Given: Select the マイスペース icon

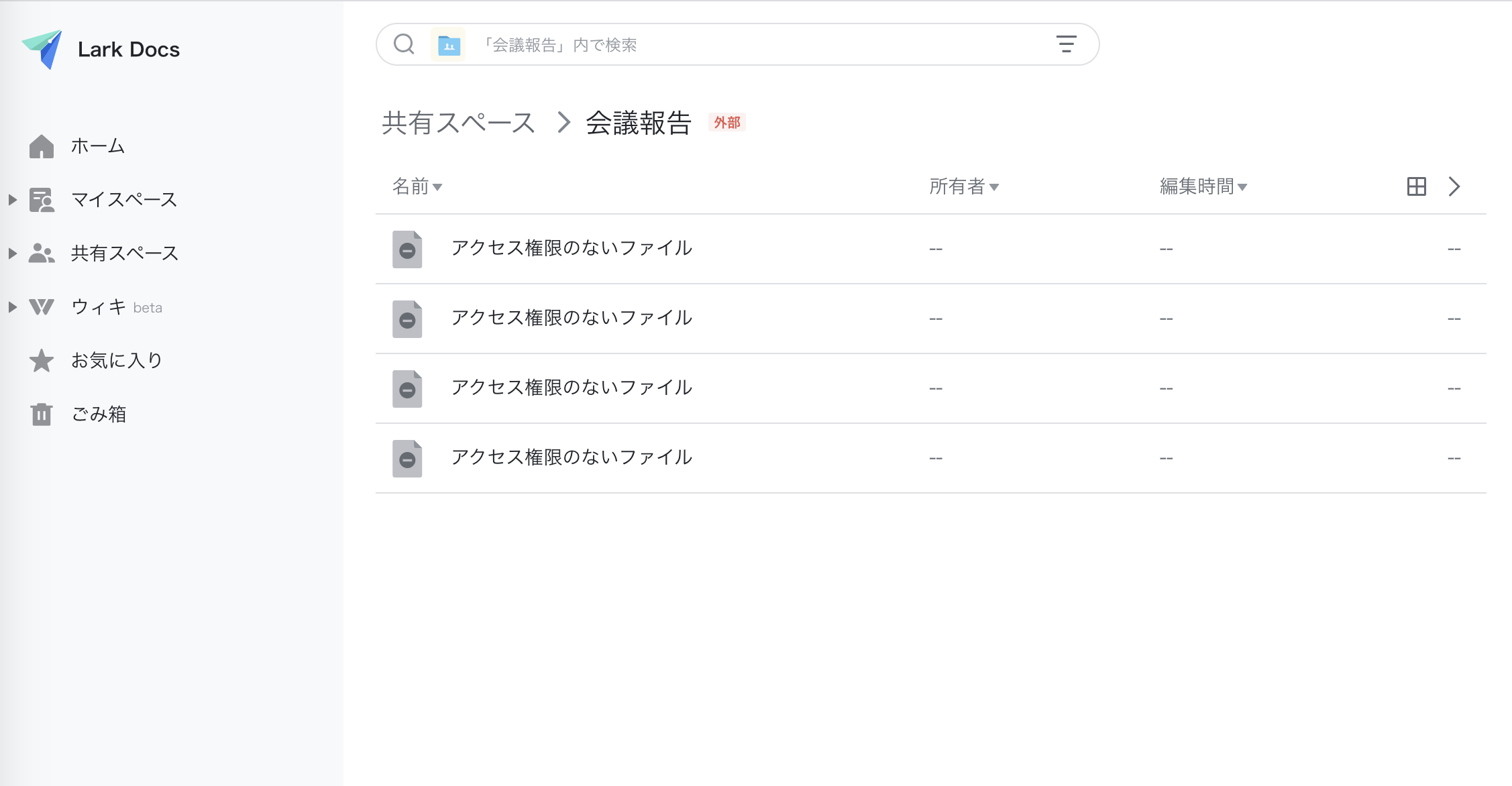Looking at the screenshot, I should [42, 199].
